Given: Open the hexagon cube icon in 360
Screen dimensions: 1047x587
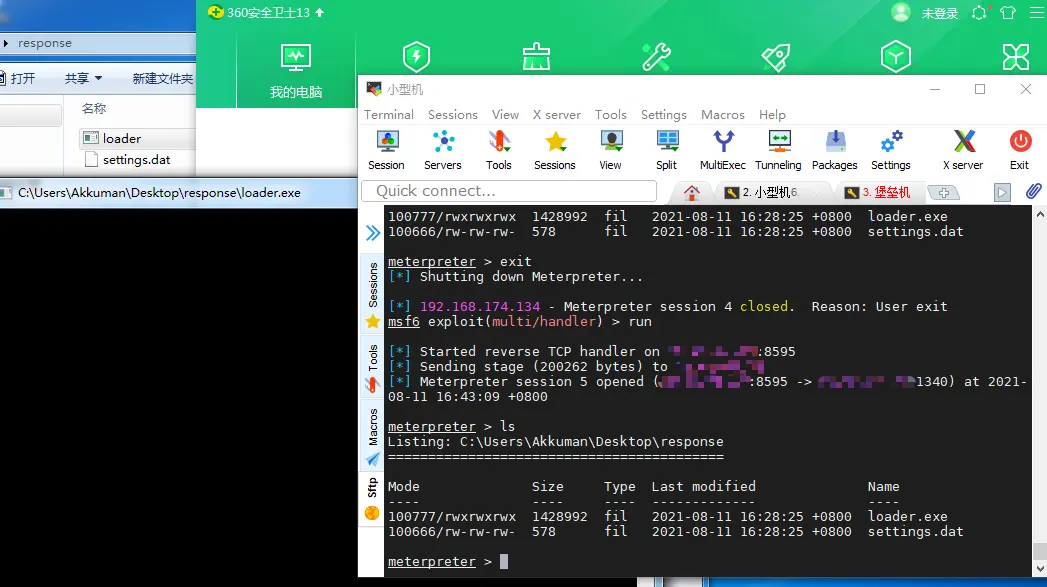Looking at the screenshot, I should [895, 57].
